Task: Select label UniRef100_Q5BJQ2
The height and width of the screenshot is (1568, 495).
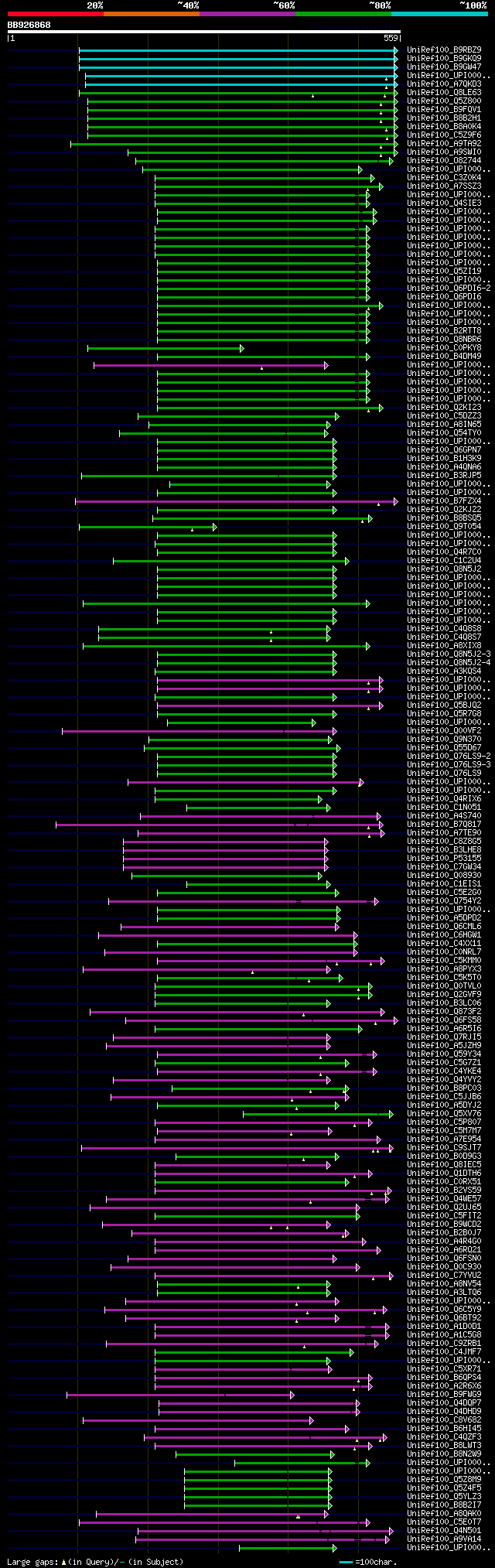Action: click(444, 705)
